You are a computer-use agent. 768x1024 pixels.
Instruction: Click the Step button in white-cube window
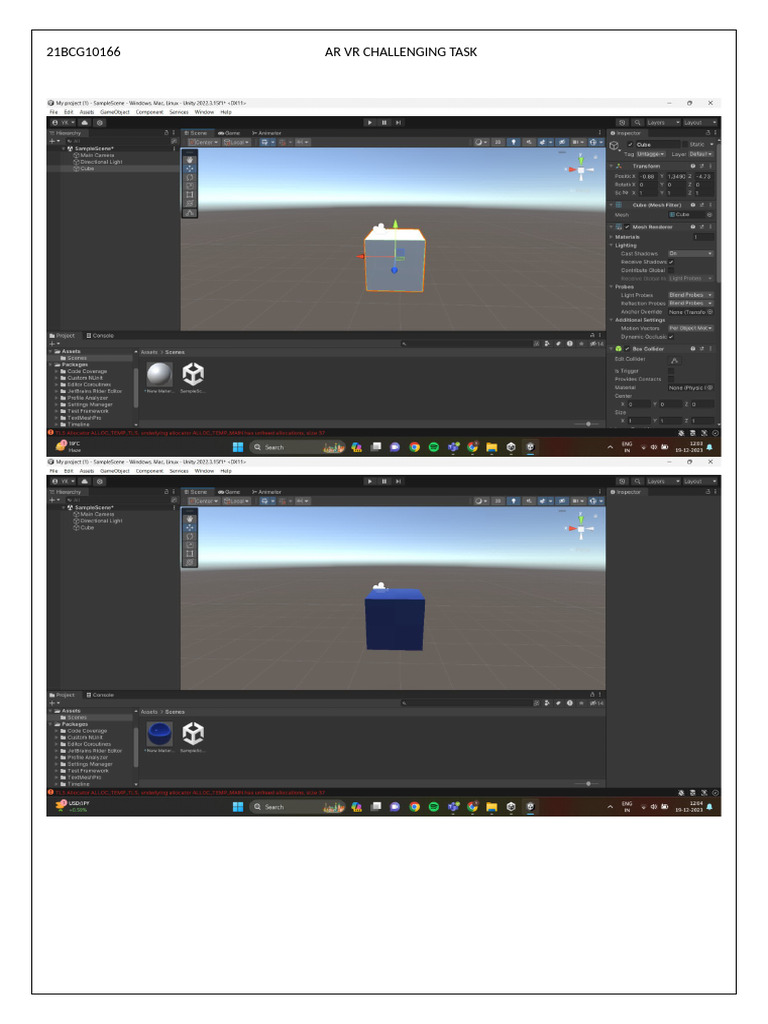(398, 123)
